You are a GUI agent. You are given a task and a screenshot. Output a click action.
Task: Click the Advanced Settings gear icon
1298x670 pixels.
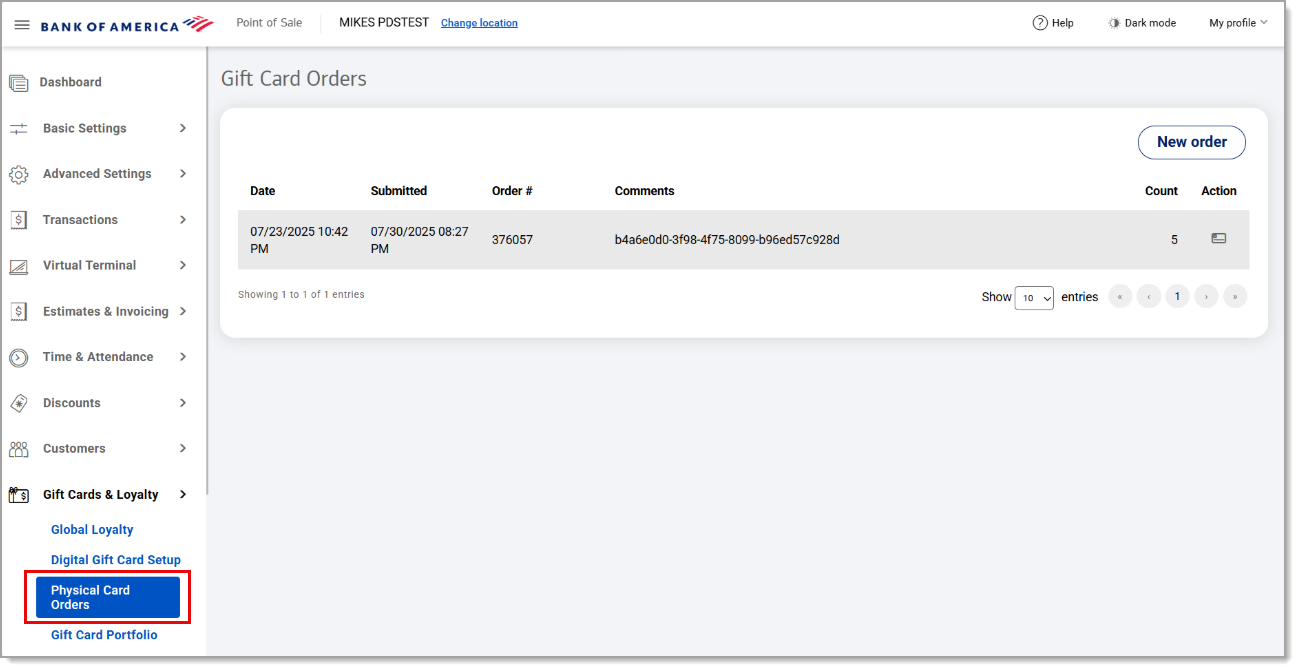pyautogui.click(x=18, y=175)
